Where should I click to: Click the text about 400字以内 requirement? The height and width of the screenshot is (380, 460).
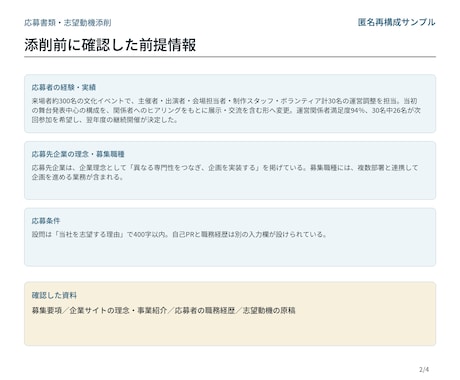pyautogui.click(x=179, y=234)
